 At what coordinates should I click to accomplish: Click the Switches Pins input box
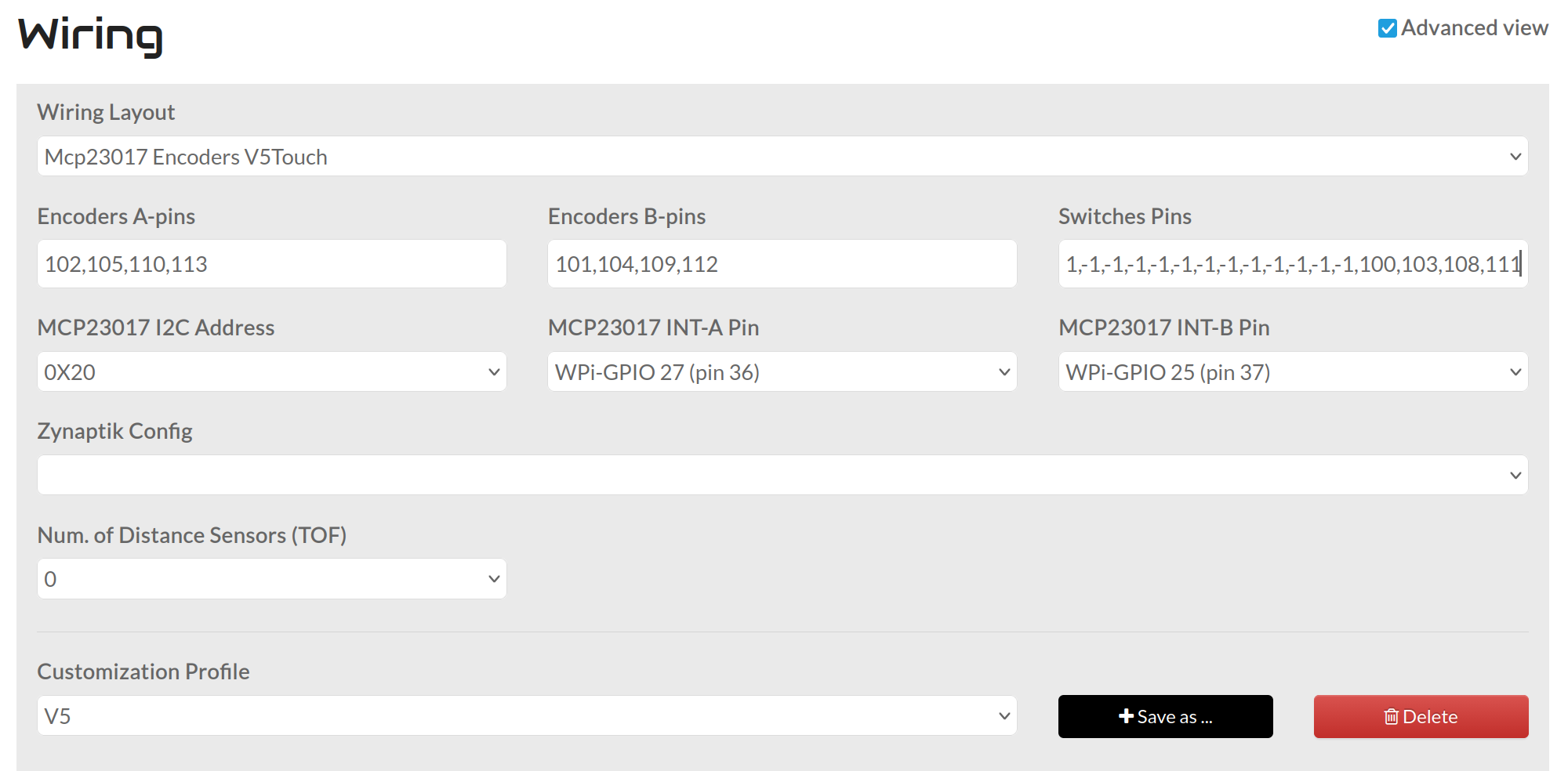[1292, 264]
